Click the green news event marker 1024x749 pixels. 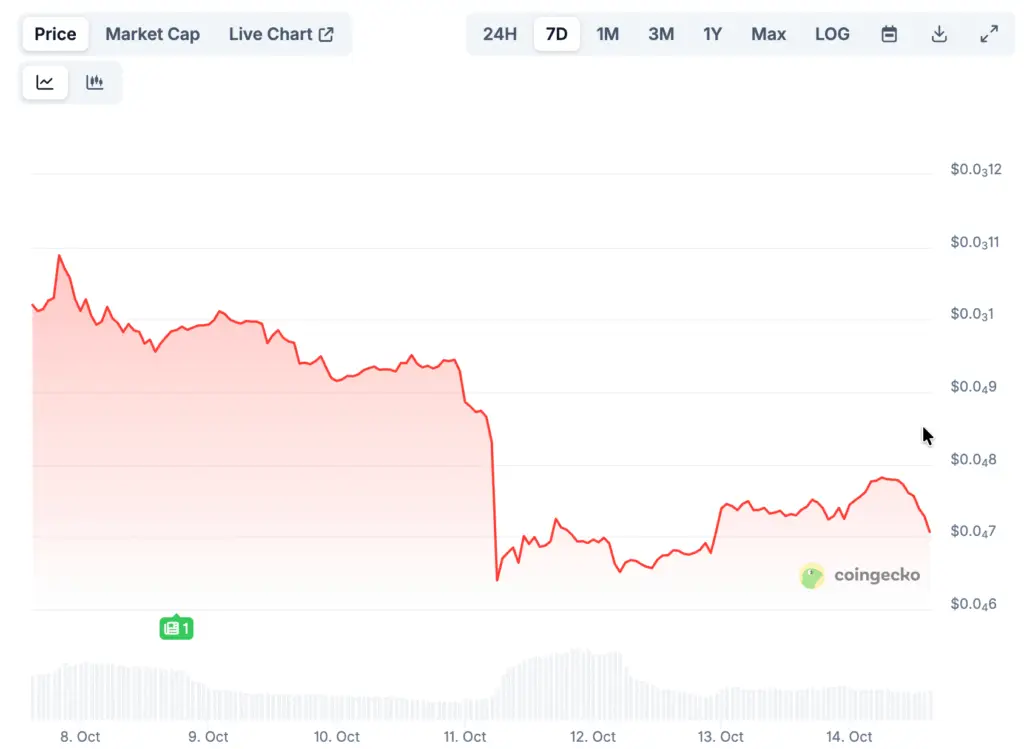point(176,628)
